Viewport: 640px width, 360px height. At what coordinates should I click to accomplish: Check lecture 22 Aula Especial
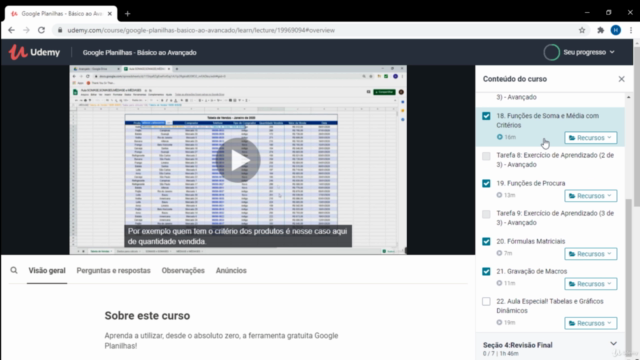pos(486,301)
